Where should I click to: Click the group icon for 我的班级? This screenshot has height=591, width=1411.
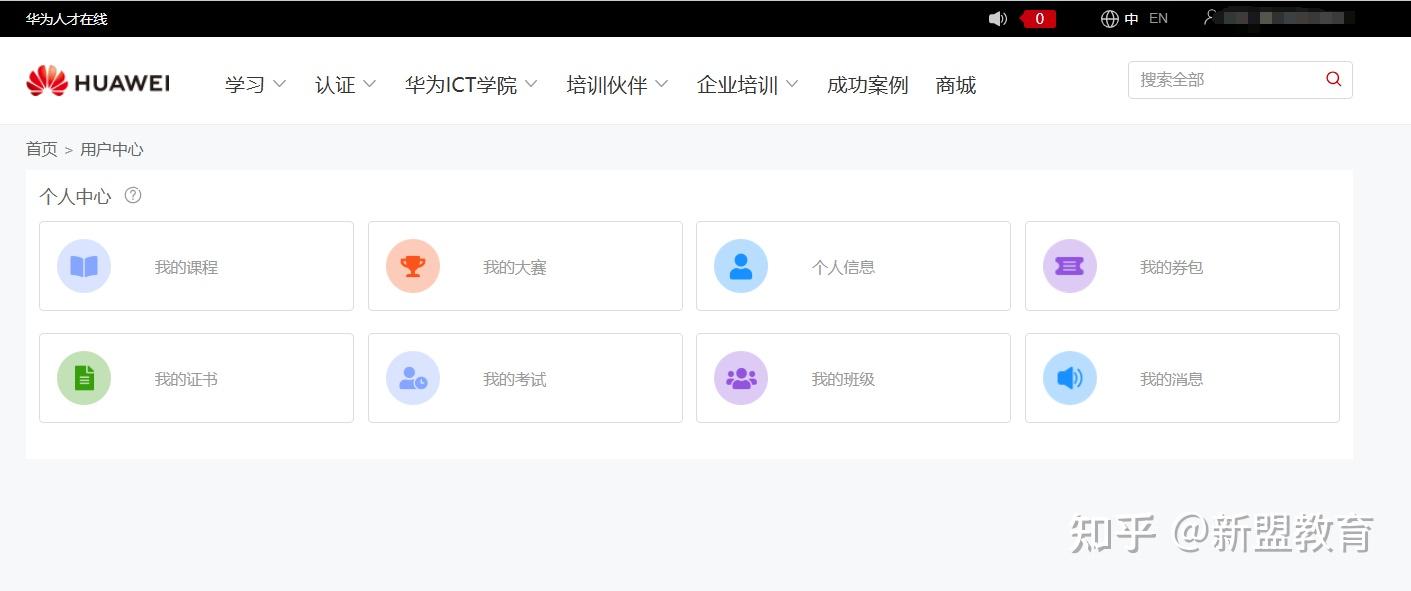(x=741, y=378)
